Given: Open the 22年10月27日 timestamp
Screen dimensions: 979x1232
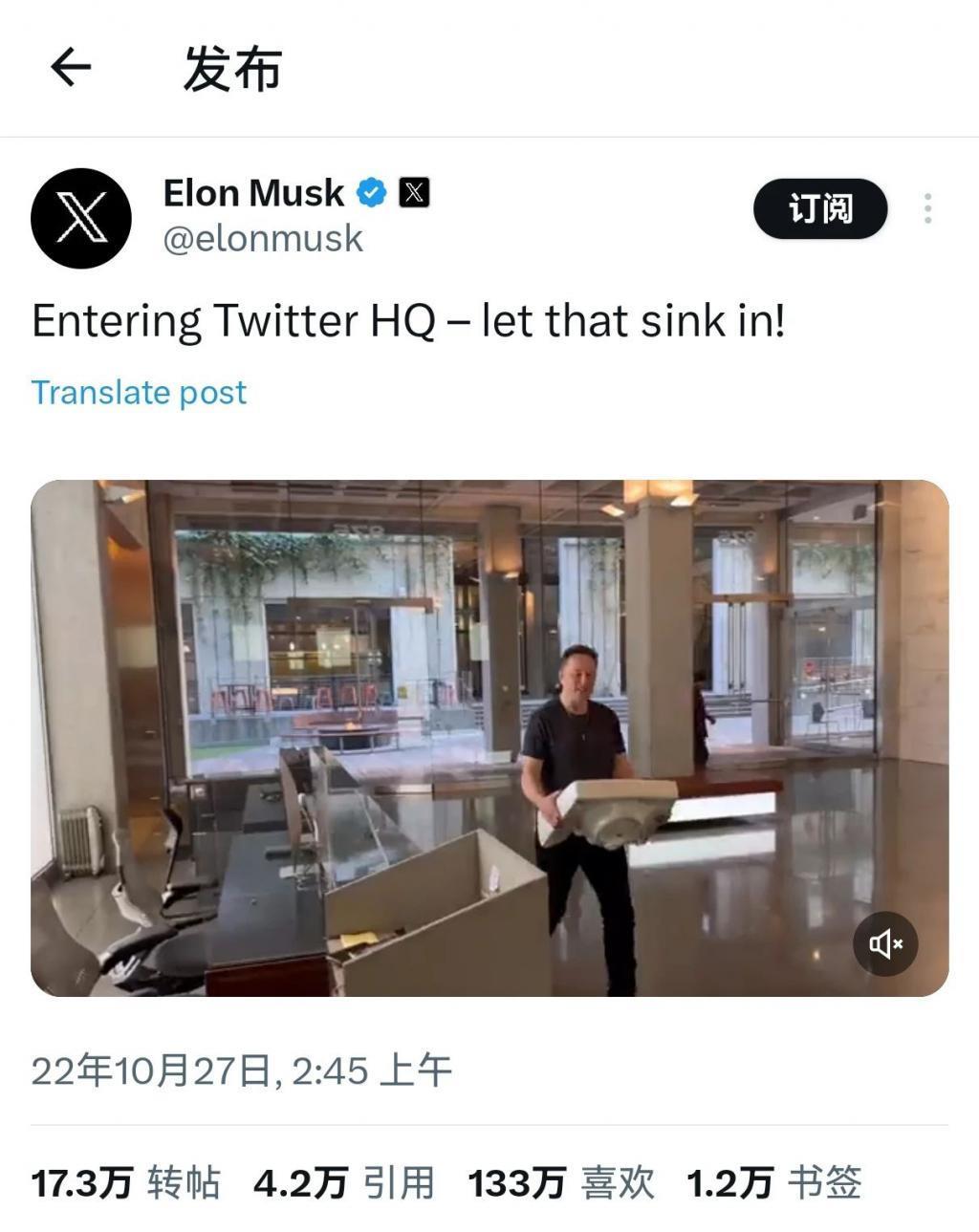Looking at the screenshot, I should (x=151, y=1071).
